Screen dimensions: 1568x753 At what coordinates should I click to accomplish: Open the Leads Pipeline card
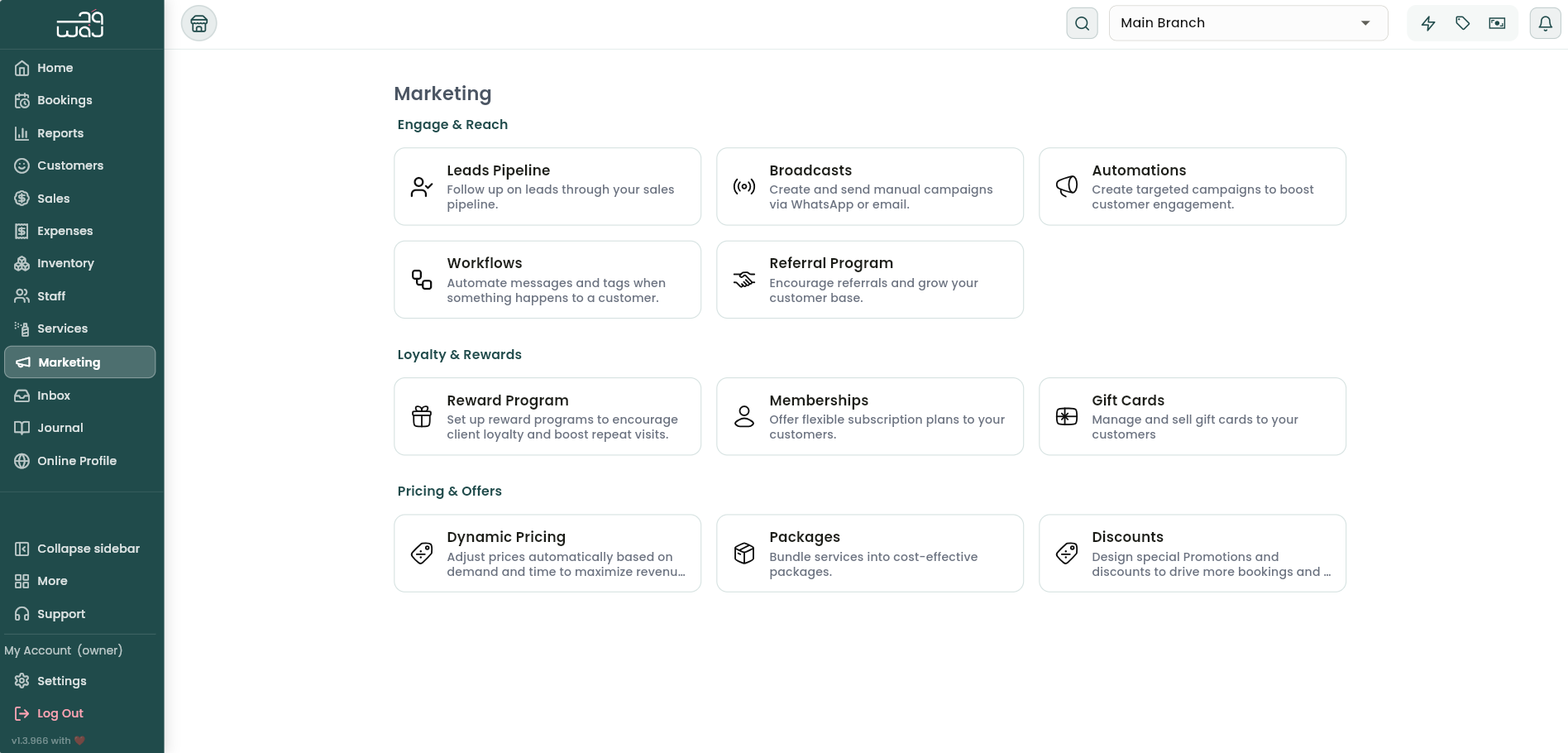coord(547,186)
